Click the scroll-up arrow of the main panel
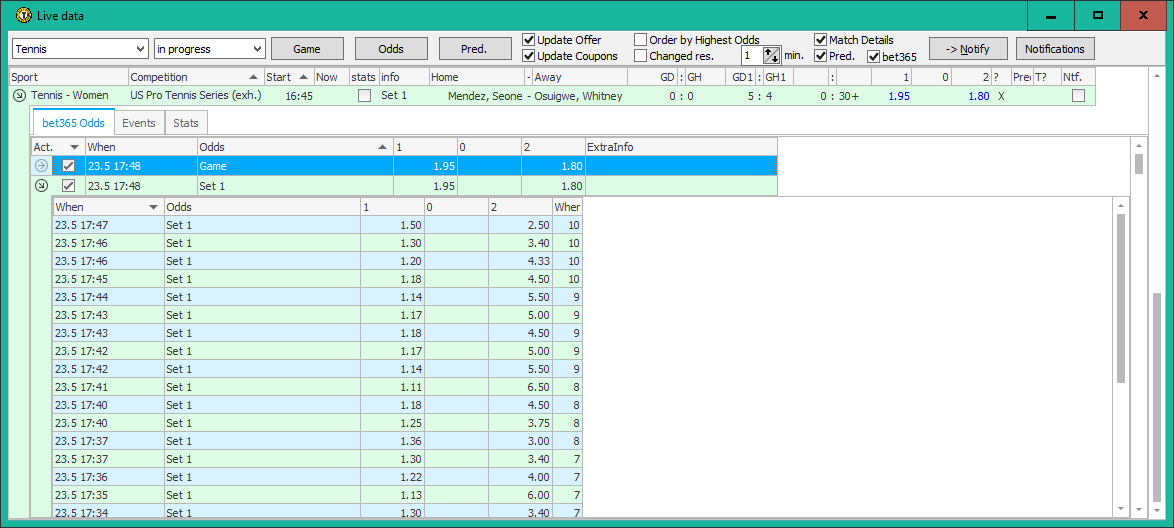The height and width of the screenshot is (528, 1174). tap(1159, 75)
